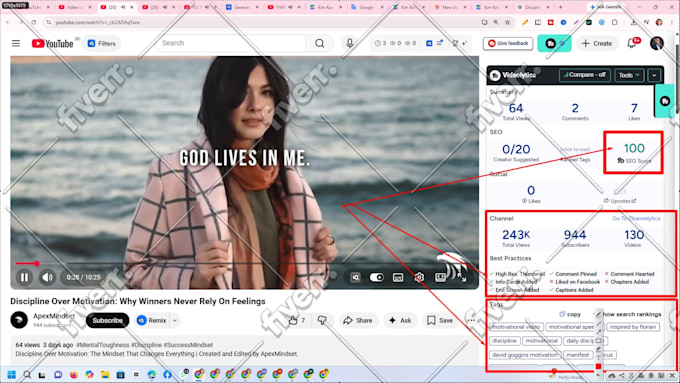Click the Ask button
Image resolution: width=680 pixels, height=383 pixels.
400,321
